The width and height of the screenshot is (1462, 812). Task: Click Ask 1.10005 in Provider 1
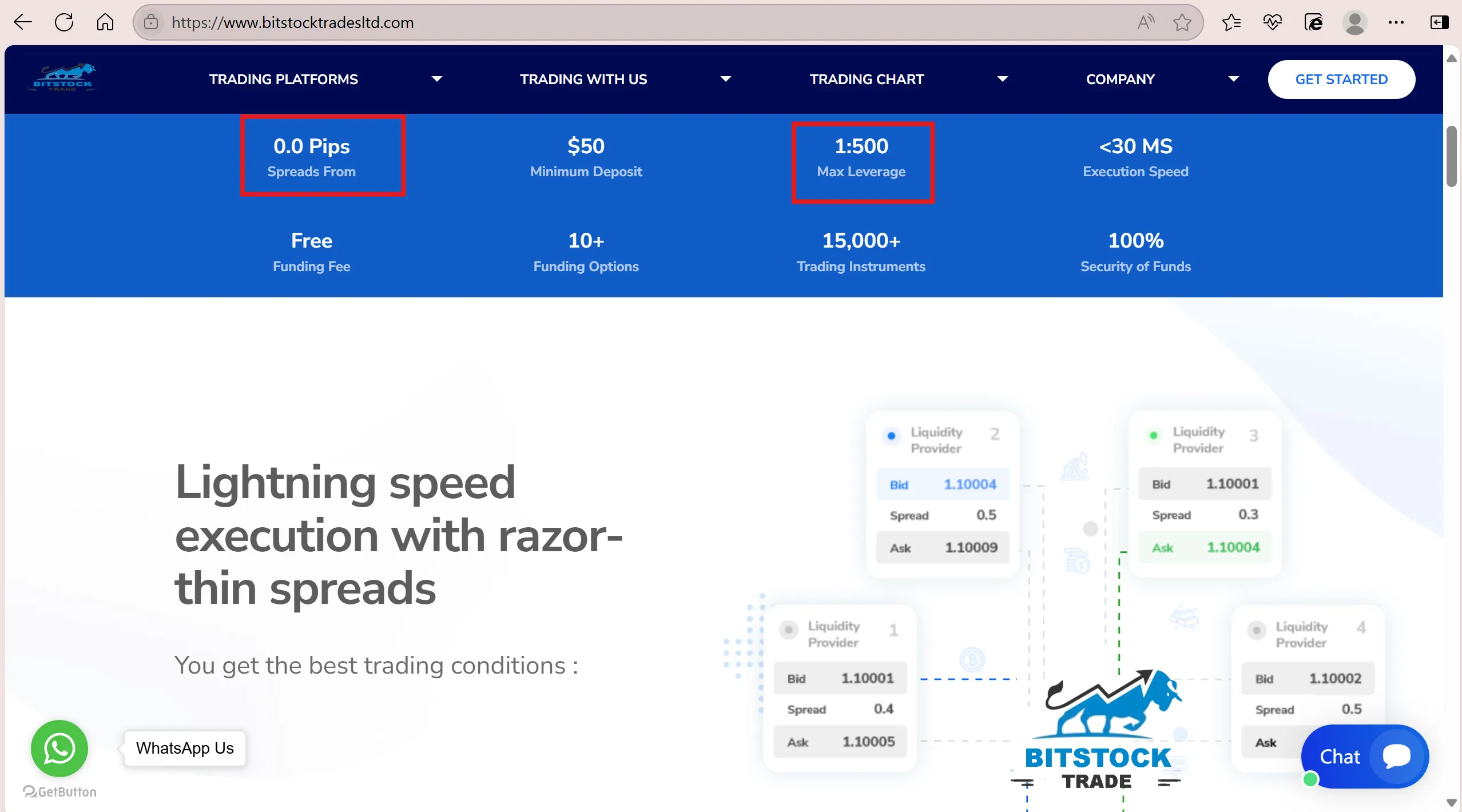[x=840, y=742]
